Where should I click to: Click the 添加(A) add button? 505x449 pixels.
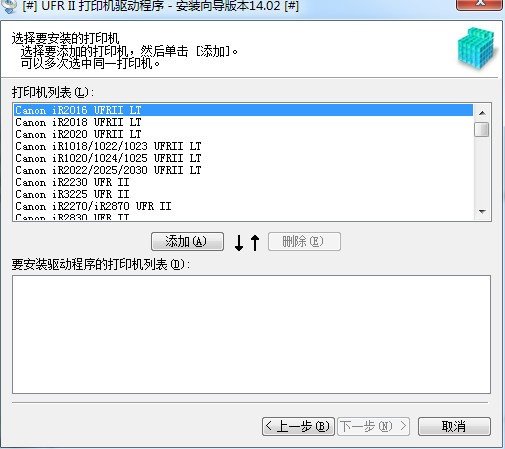click(x=187, y=241)
